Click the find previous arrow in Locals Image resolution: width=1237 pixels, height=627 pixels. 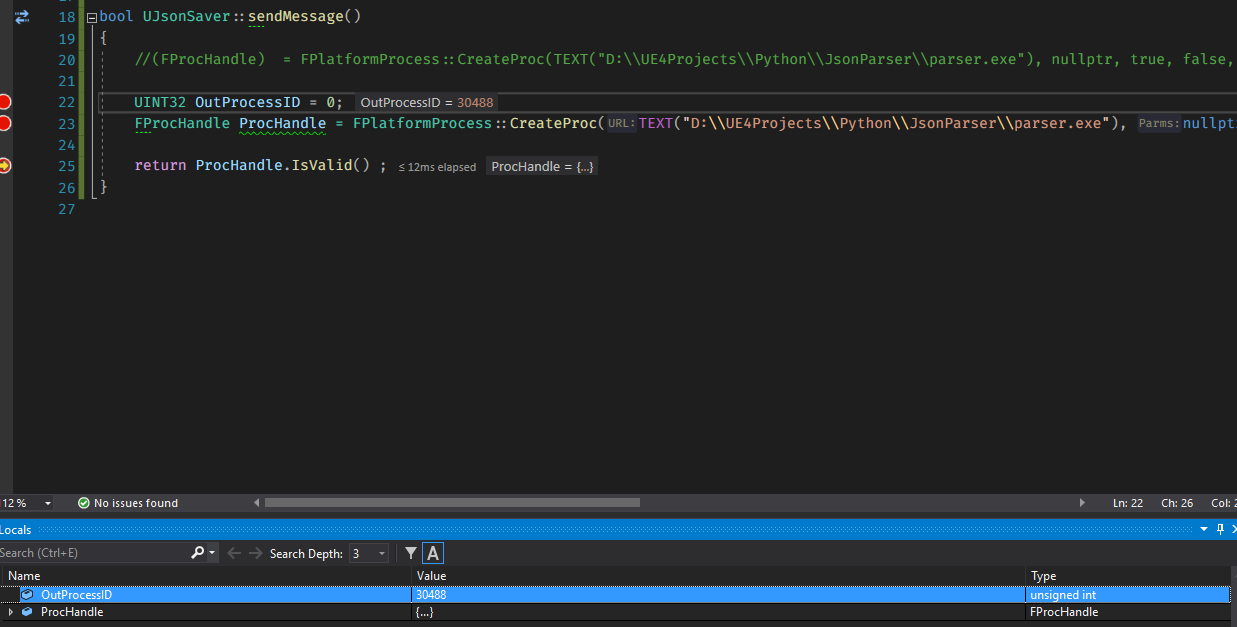click(234, 553)
